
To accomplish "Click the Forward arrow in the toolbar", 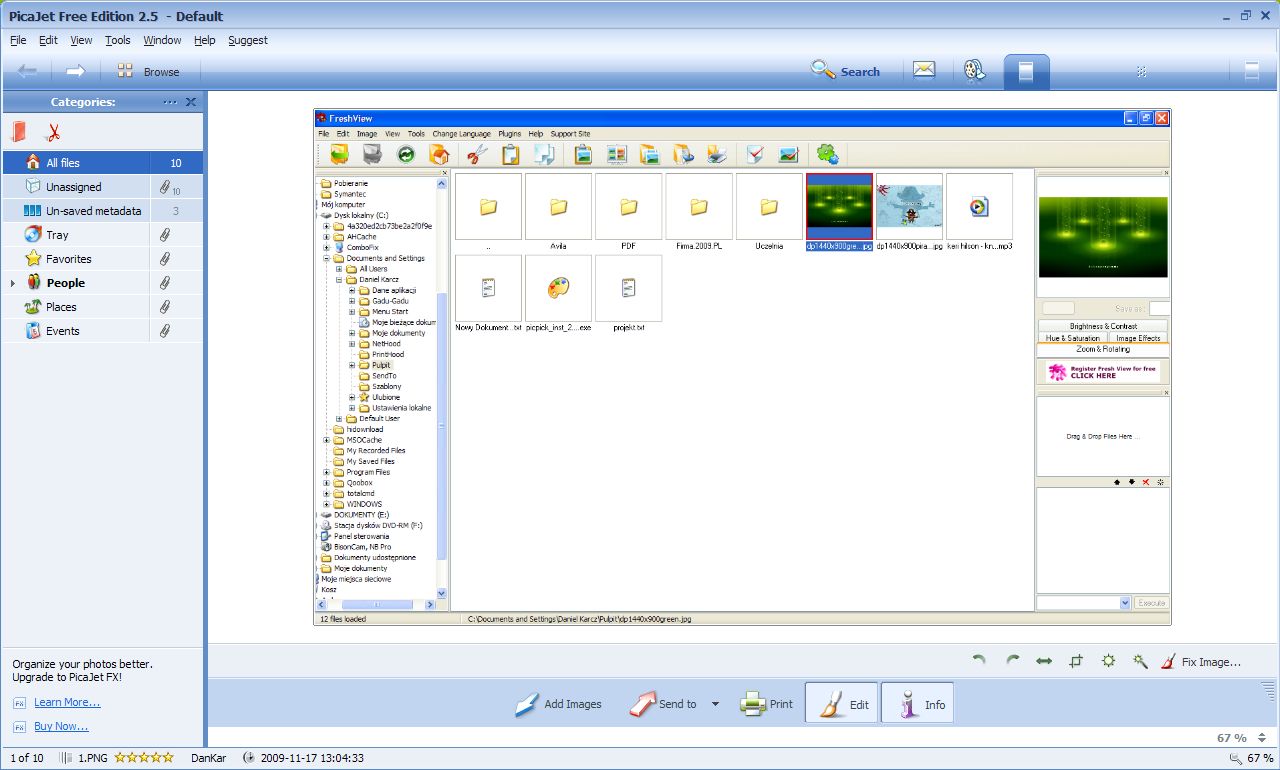I will pos(76,71).
